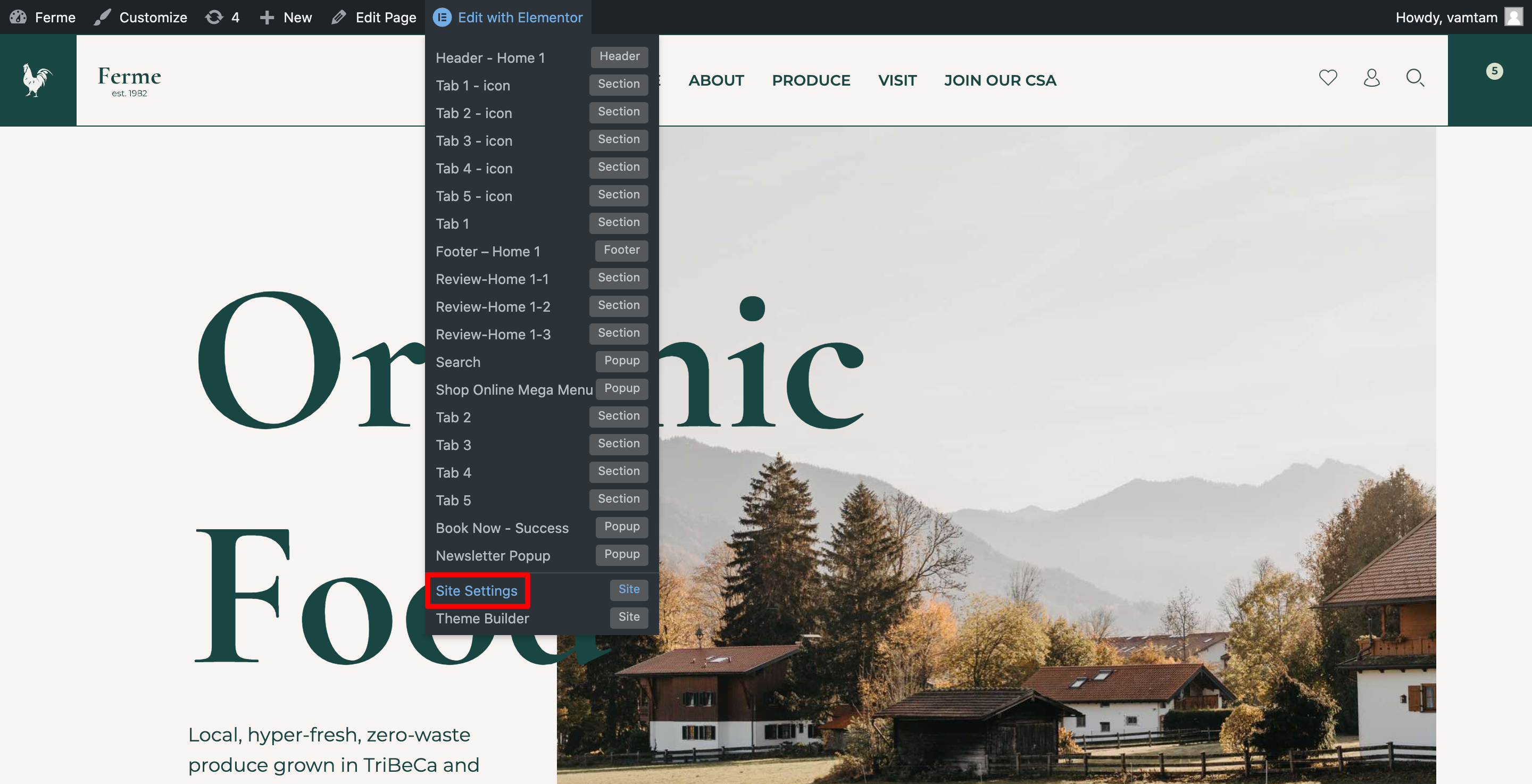This screenshot has height=784, width=1532.
Task: Click the Elementor logo icon
Action: (x=442, y=17)
